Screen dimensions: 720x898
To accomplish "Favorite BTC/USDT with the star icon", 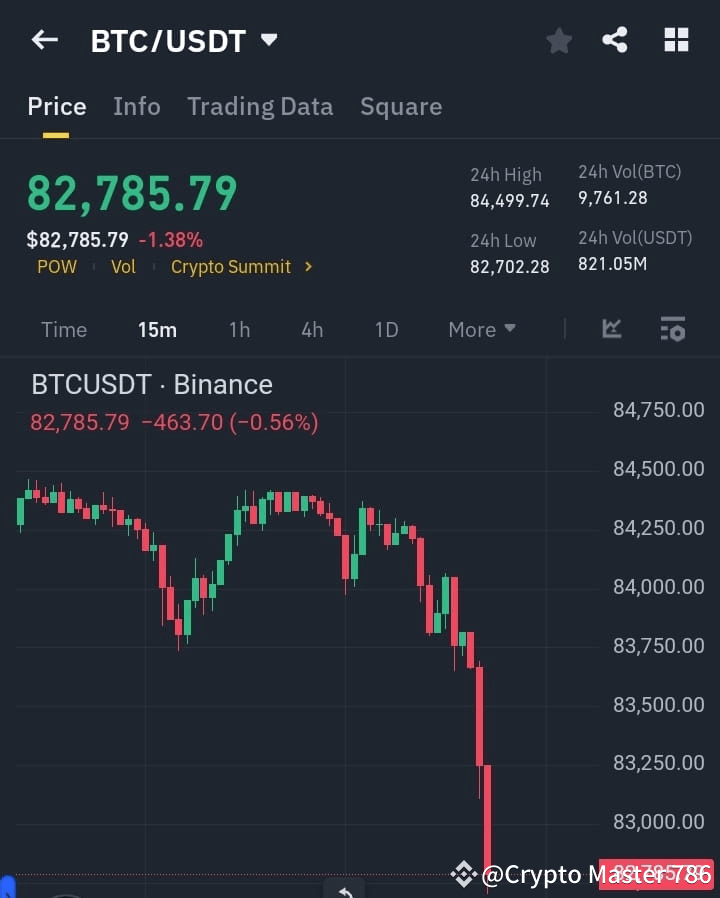I will pyautogui.click(x=558, y=40).
